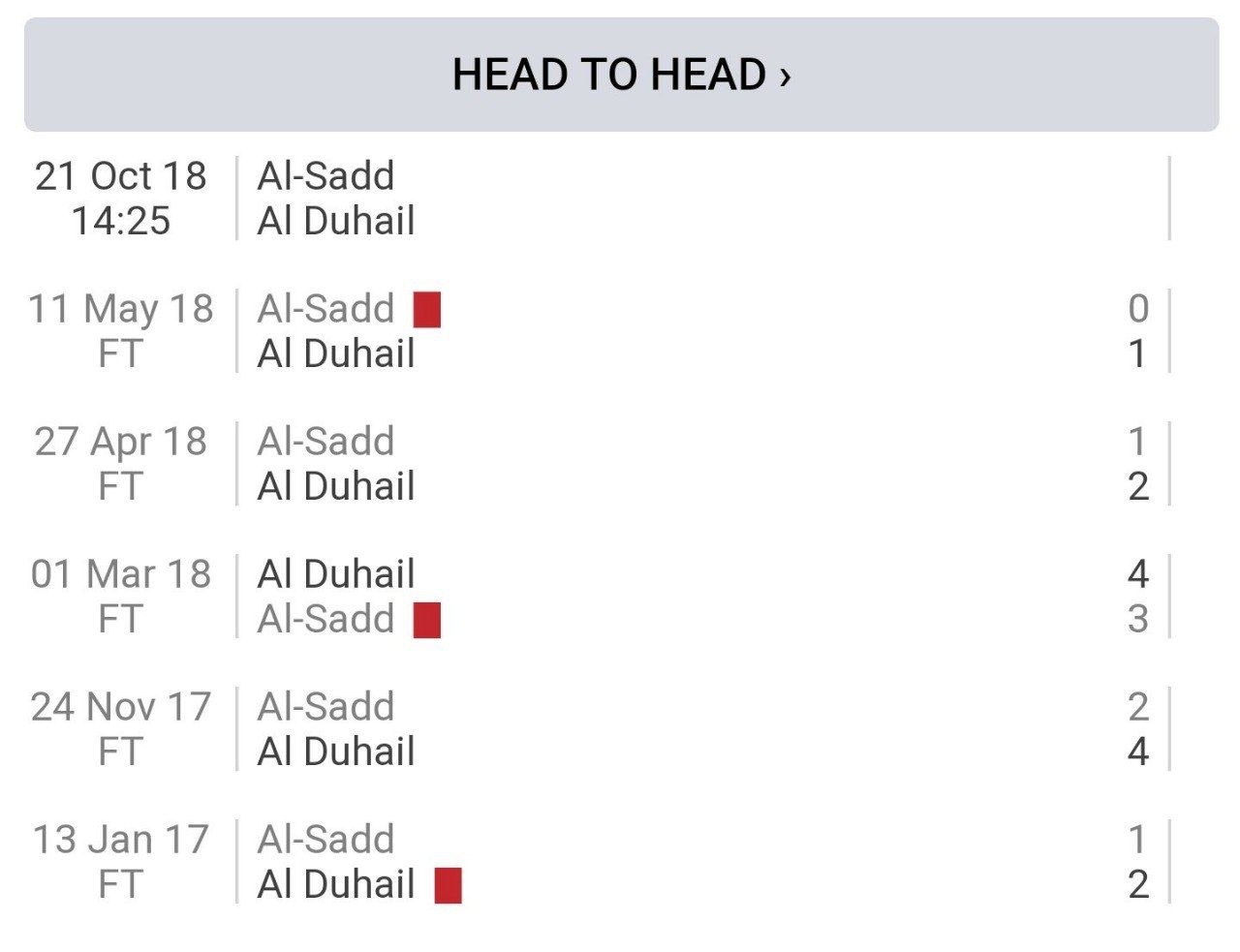Select Al-Sadd in the 13 Jan 17 match
The height and width of the screenshot is (952, 1240).
[325, 840]
